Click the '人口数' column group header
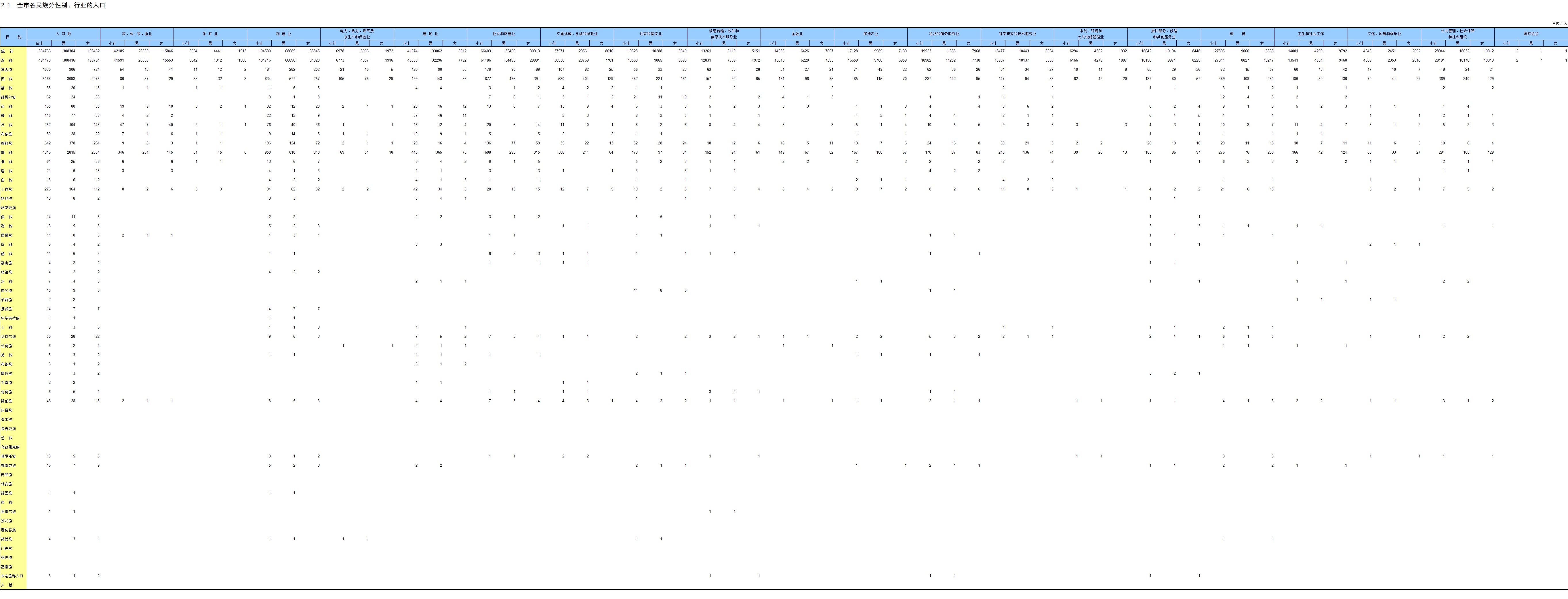Image resolution: width=1568 pixels, height=599 pixels. coord(63,33)
